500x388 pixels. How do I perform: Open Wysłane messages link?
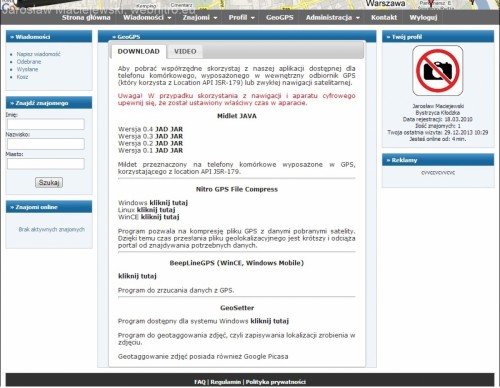(x=27, y=69)
